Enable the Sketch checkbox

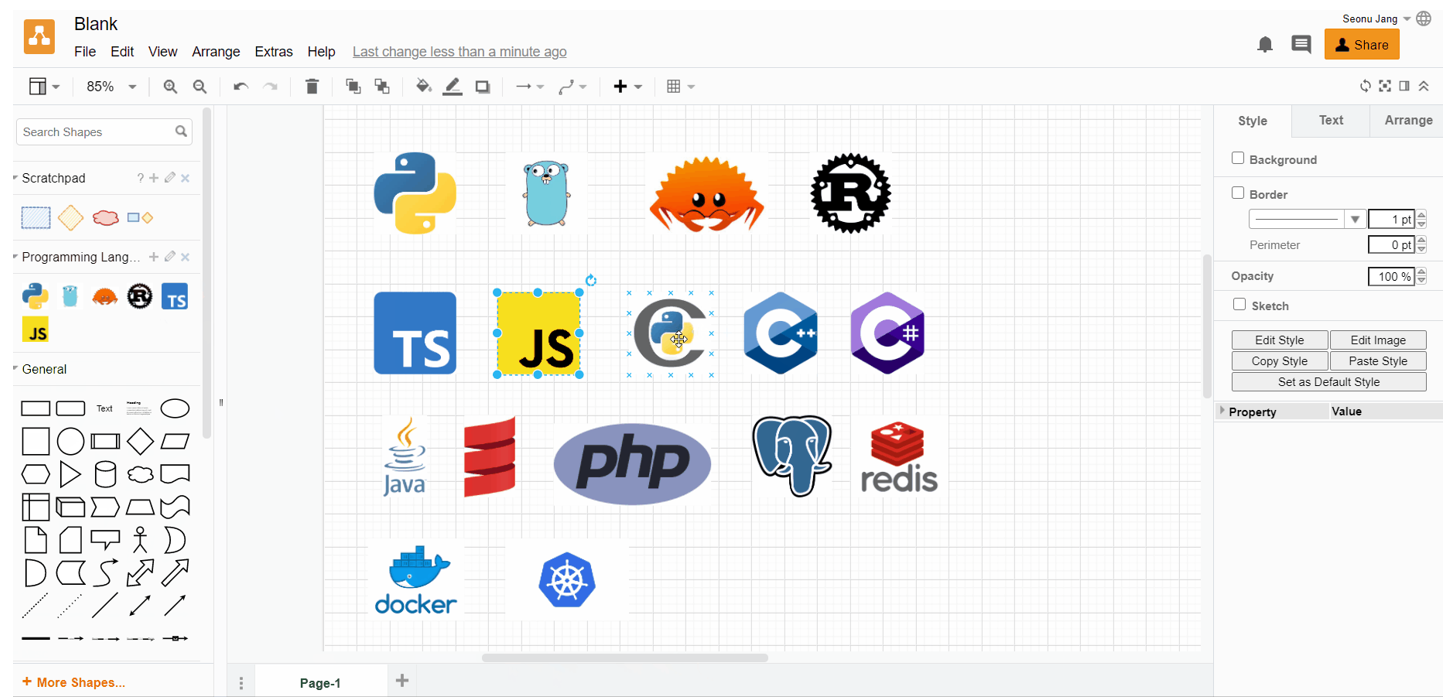1239,304
